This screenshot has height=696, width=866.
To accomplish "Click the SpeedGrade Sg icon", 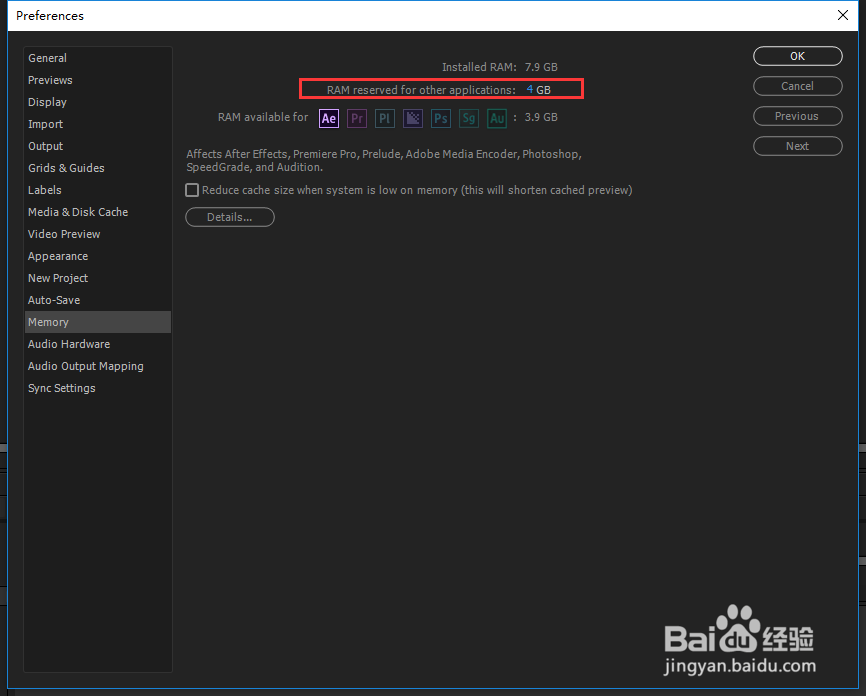I will coord(469,118).
